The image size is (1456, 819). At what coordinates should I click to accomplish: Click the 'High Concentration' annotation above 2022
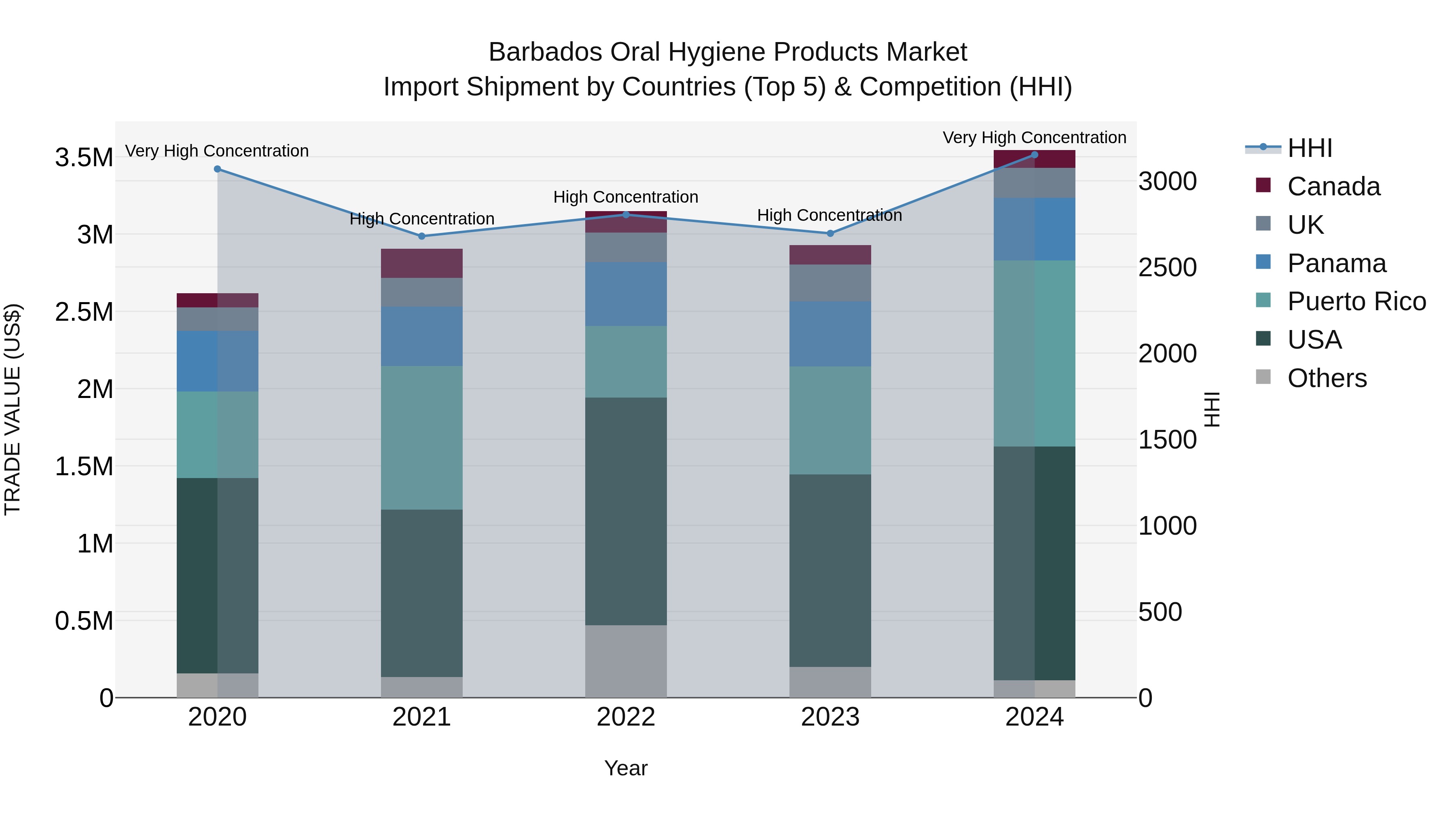(x=626, y=197)
